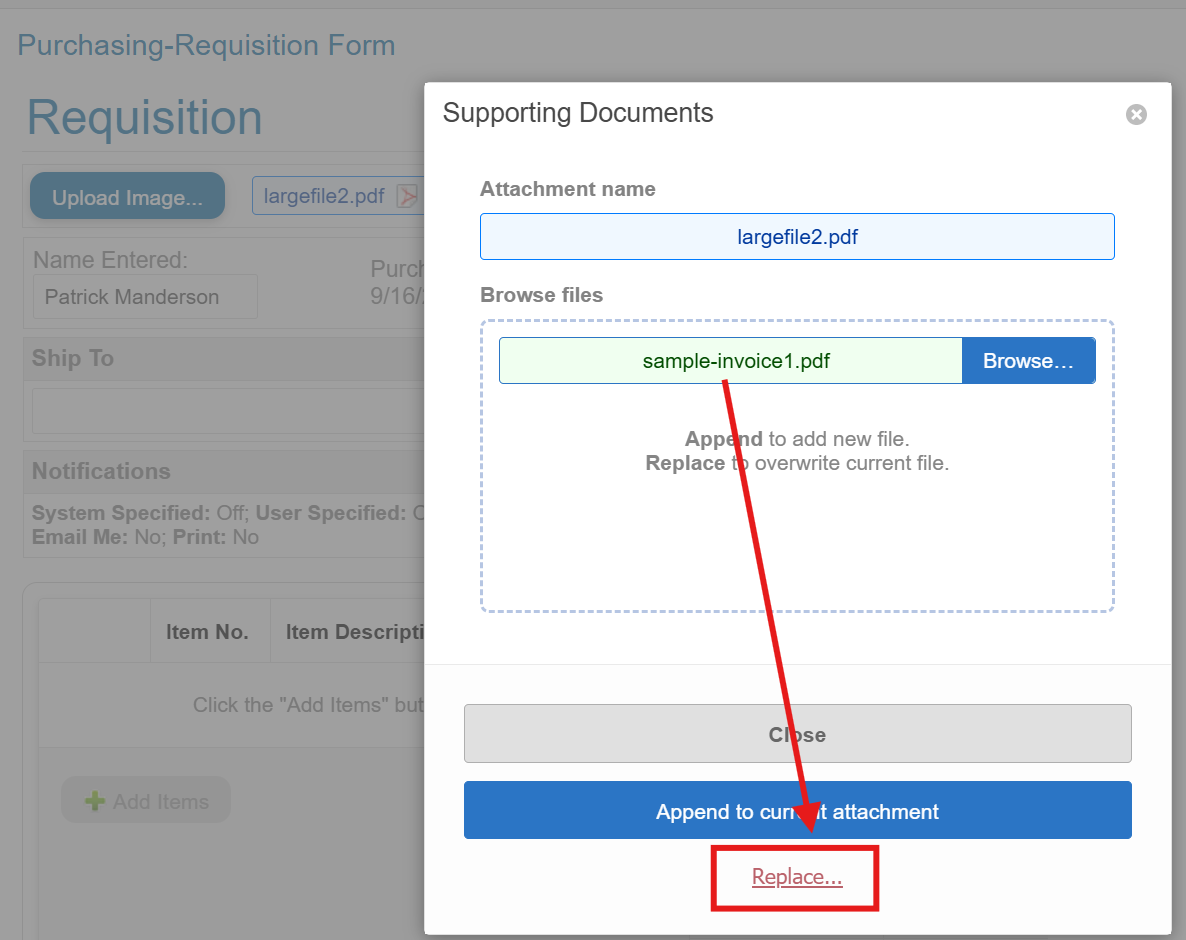Click the Item No. column header
The image size is (1186, 940).
click(x=207, y=632)
